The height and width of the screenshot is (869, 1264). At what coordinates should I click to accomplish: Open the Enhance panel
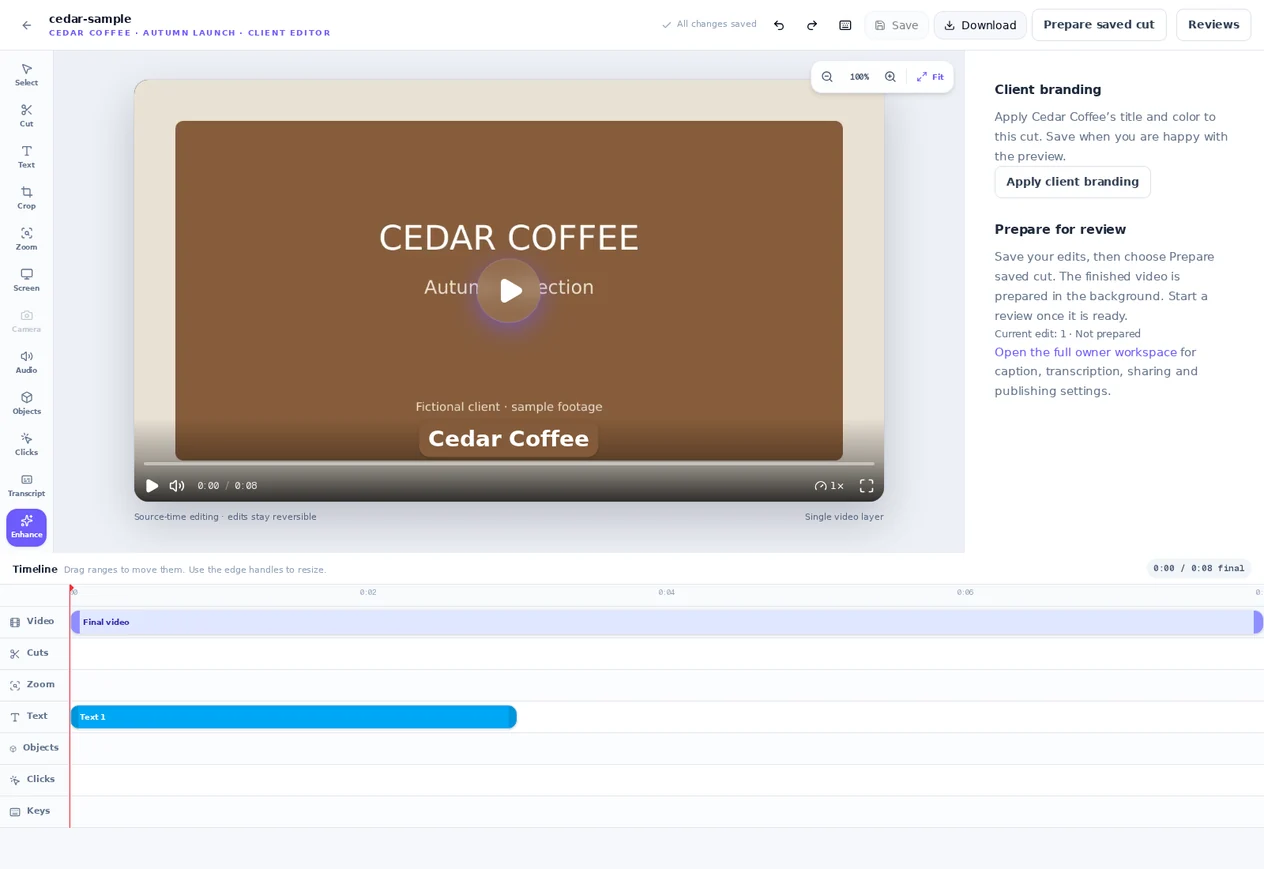coord(26,527)
